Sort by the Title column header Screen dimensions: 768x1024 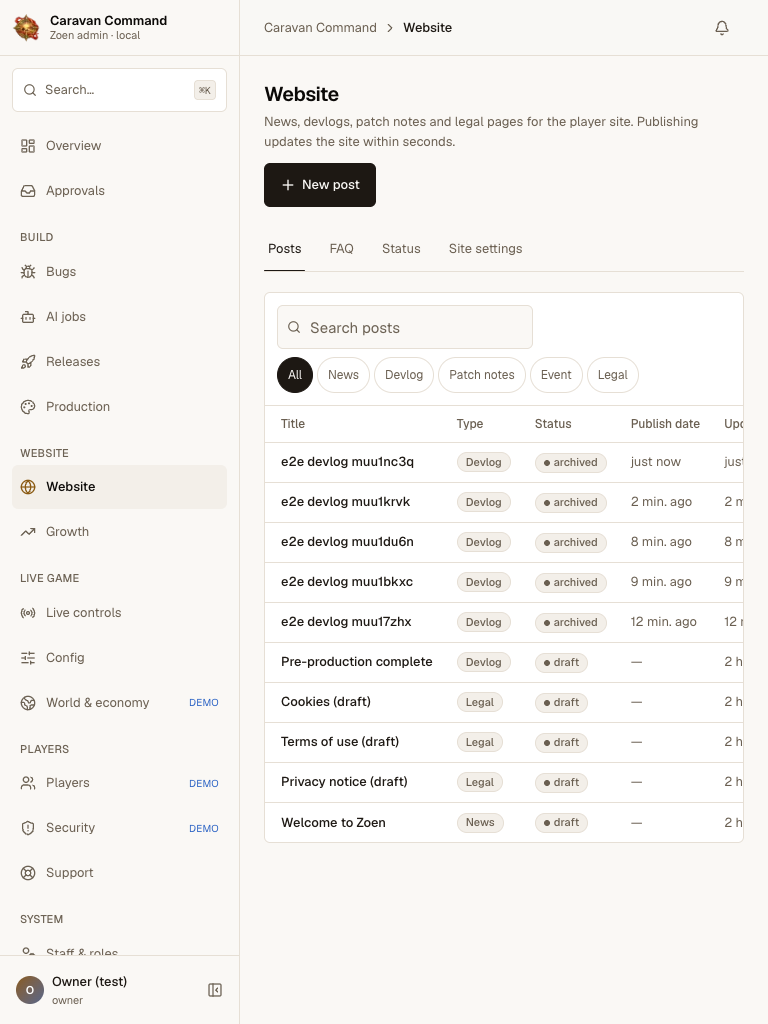(x=293, y=424)
